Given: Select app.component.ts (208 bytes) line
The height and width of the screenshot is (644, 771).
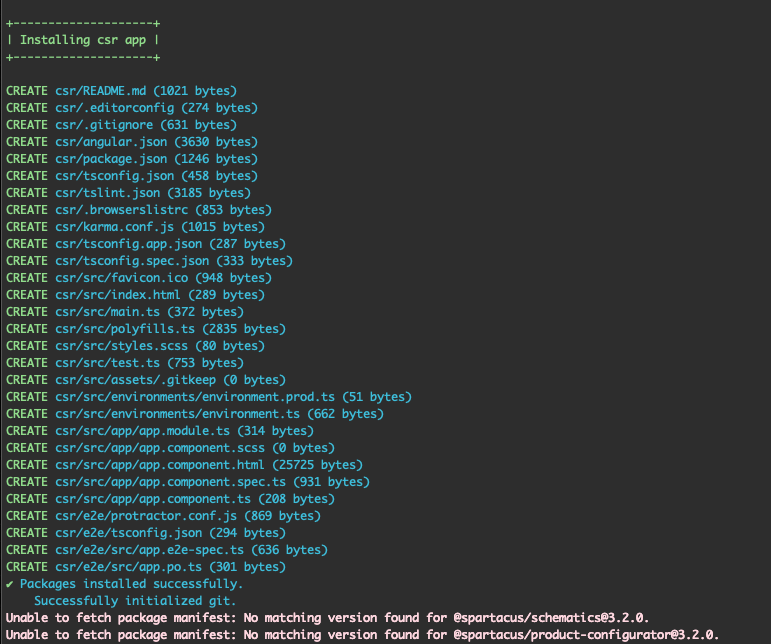Looking at the screenshot, I should coord(171,499).
